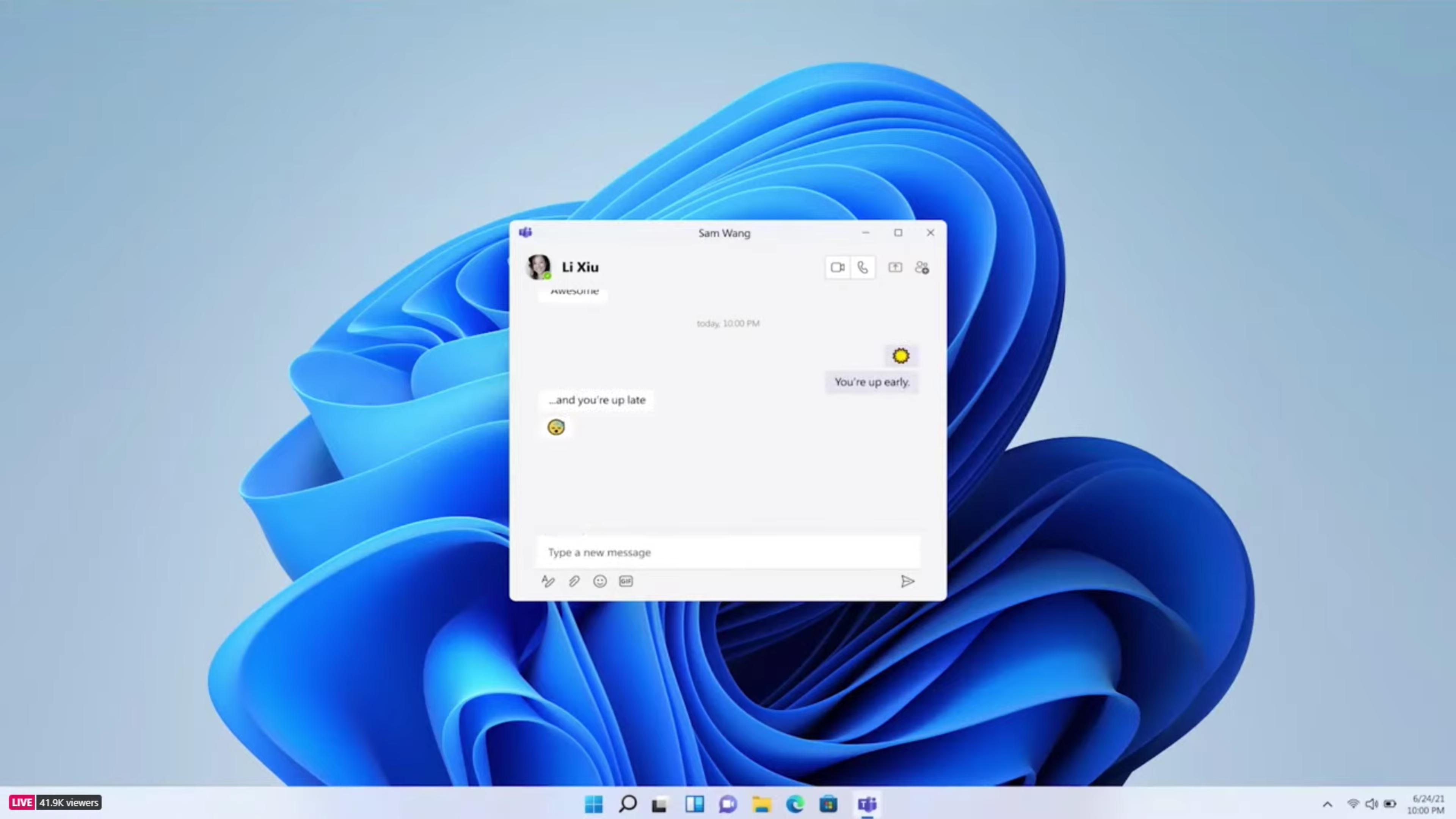Open Li Xiu's profile picture

click(x=538, y=267)
